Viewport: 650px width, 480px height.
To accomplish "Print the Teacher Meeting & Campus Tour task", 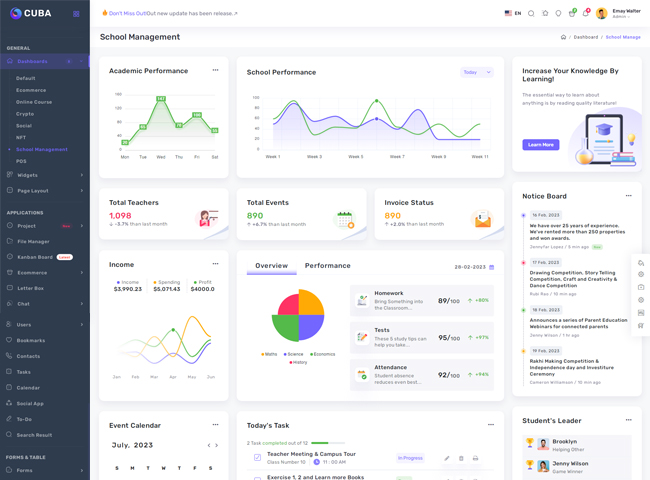I will (x=475, y=458).
